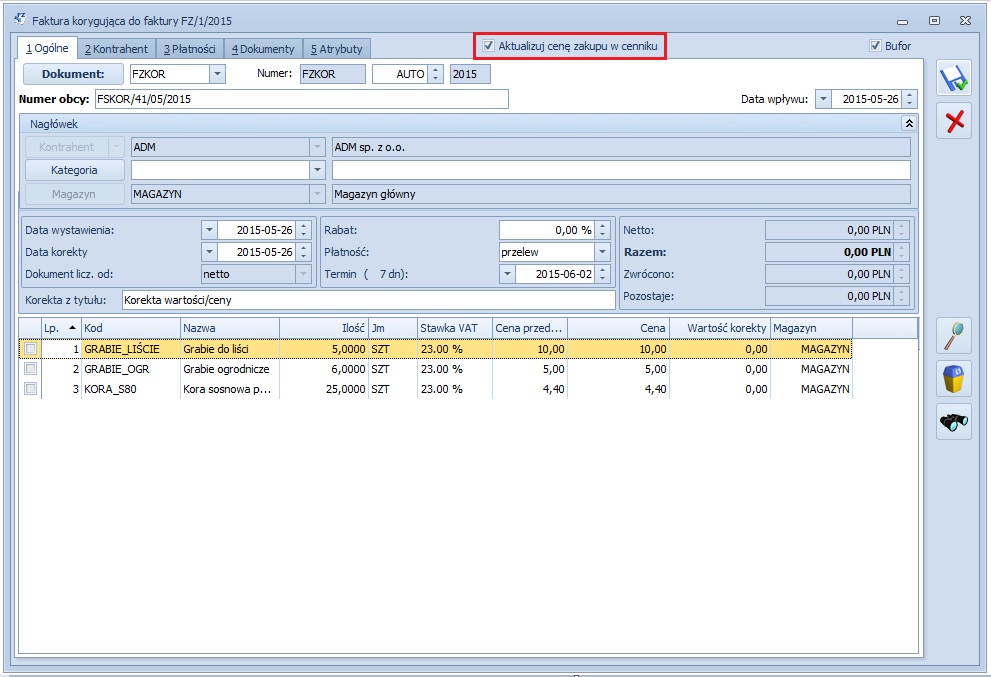Select the GRABIE_OGR code cell
991x677 pixels.
coord(131,369)
